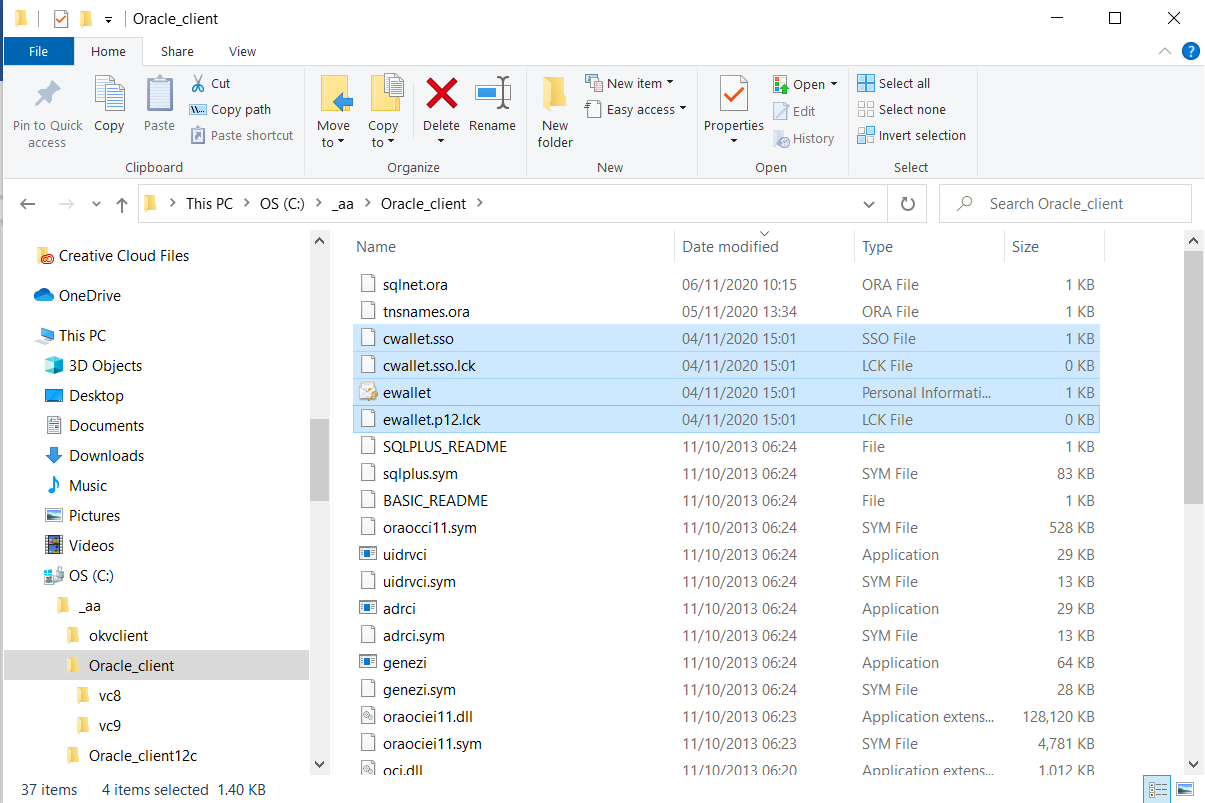Click the Cut scissors icon
This screenshot has width=1205, height=803.
tap(198, 83)
